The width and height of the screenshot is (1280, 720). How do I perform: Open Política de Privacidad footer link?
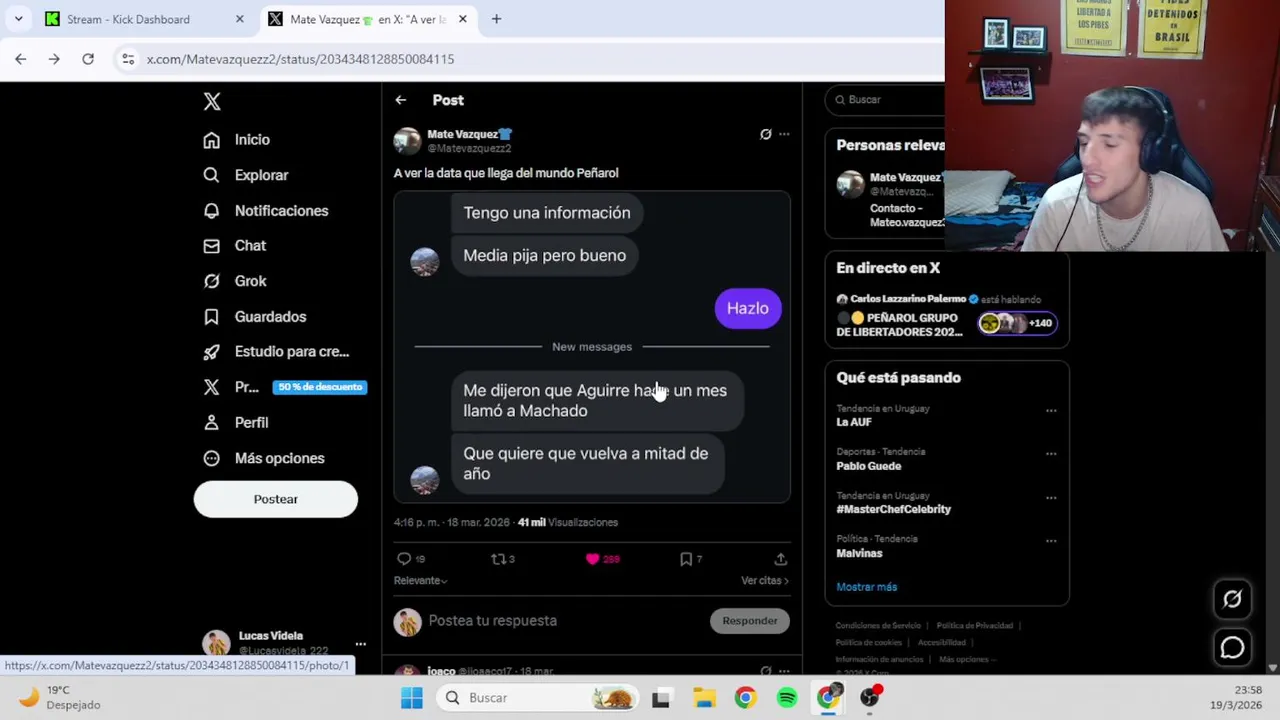(x=974, y=626)
